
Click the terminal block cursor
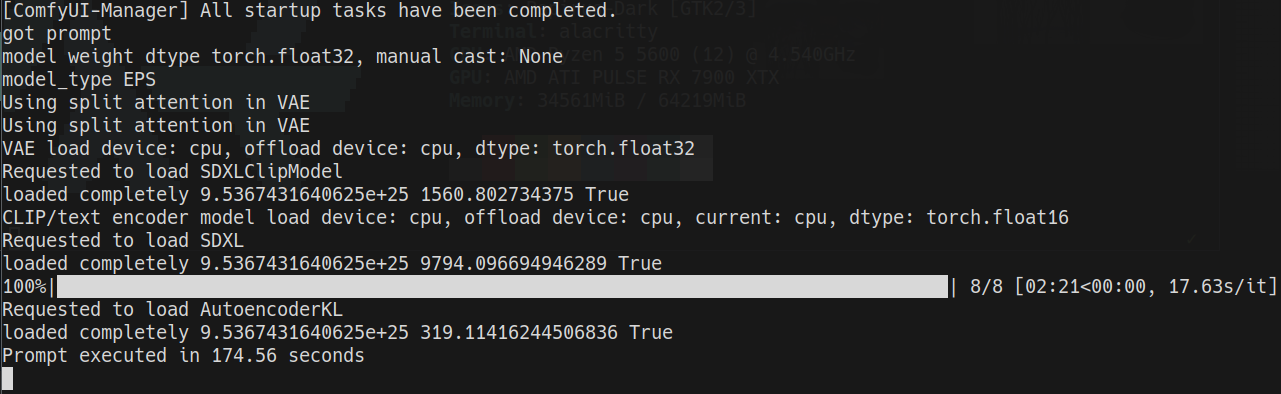pos(7,378)
